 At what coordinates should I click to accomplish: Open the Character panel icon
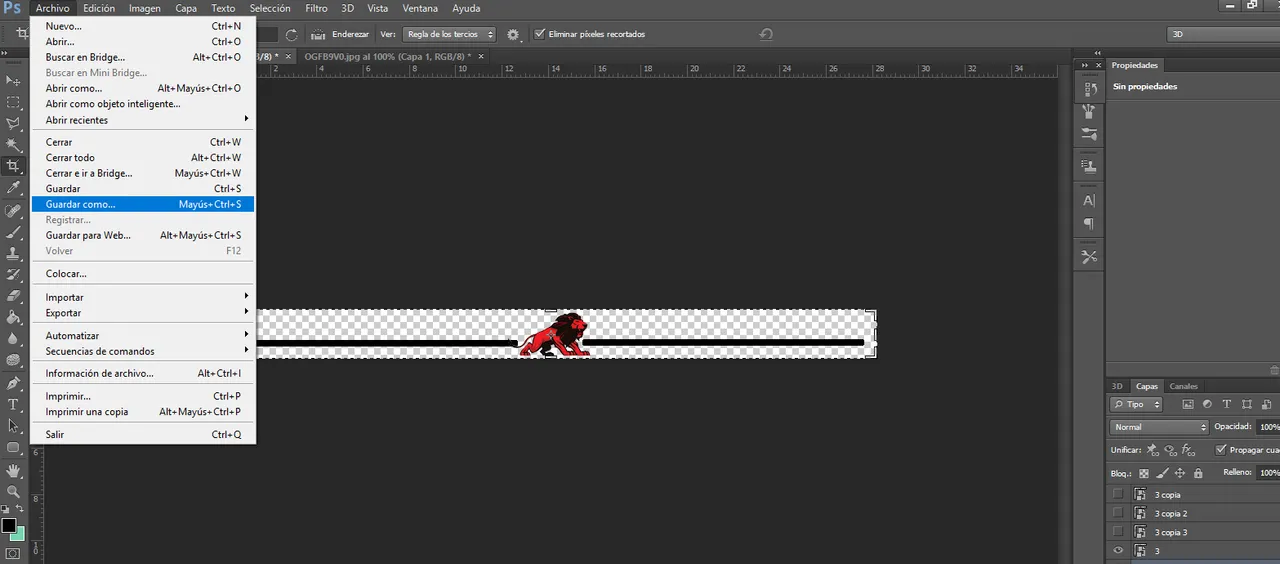(x=1089, y=201)
